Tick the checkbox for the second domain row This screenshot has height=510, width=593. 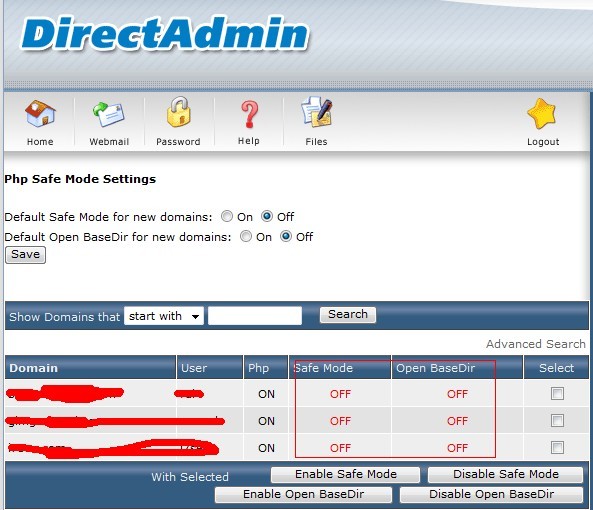pos(557,420)
